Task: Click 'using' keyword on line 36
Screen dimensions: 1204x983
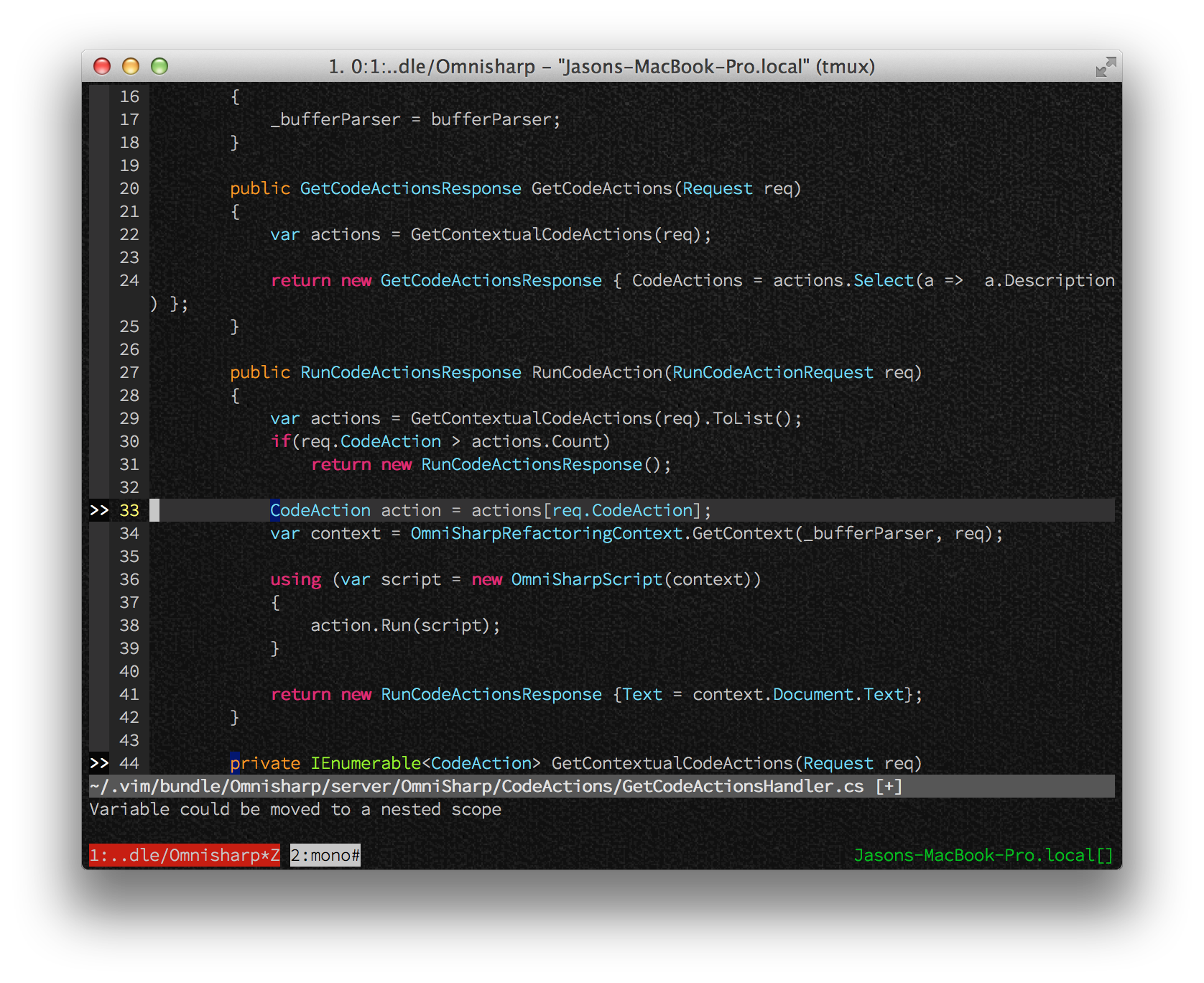Action: (x=295, y=579)
